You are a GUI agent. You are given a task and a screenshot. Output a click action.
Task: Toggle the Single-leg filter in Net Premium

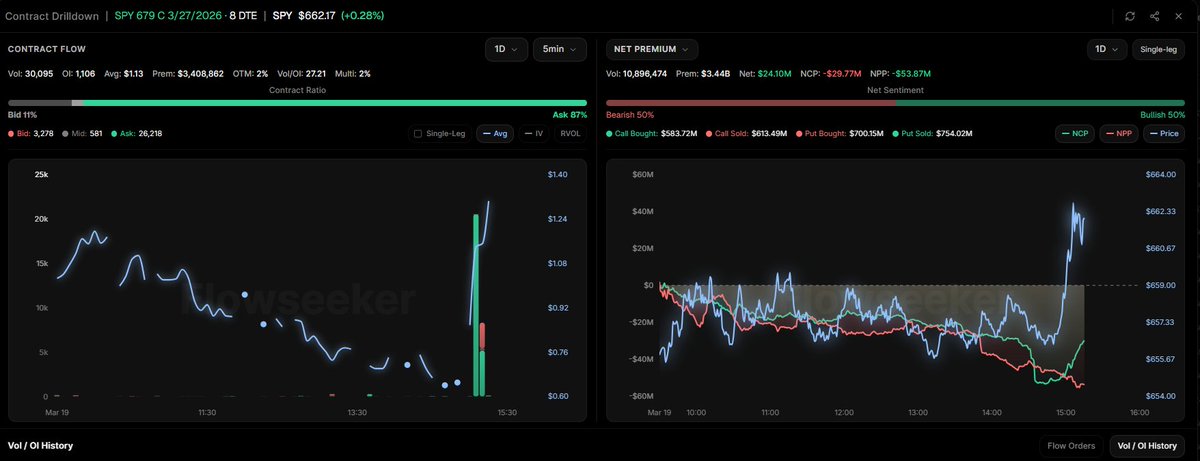click(1158, 49)
